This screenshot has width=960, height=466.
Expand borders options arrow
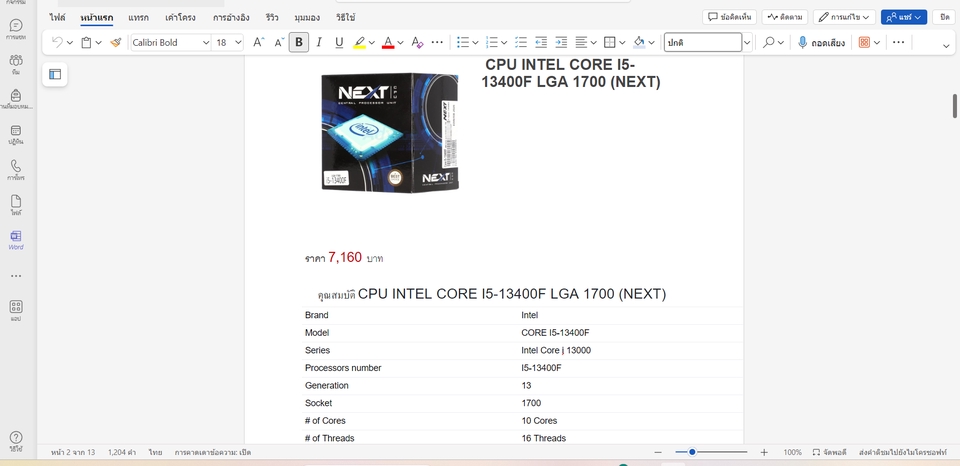[x=623, y=43]
